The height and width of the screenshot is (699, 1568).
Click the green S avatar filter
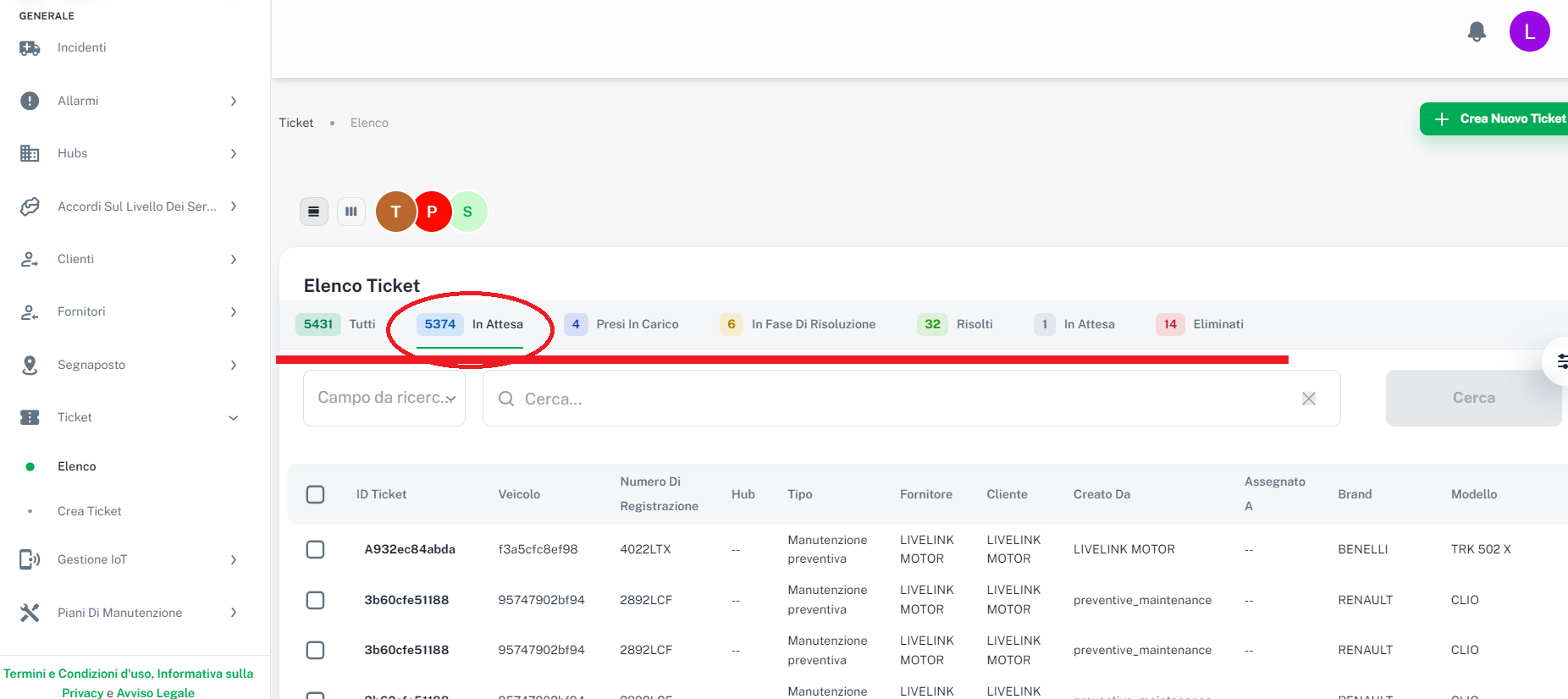468,212
